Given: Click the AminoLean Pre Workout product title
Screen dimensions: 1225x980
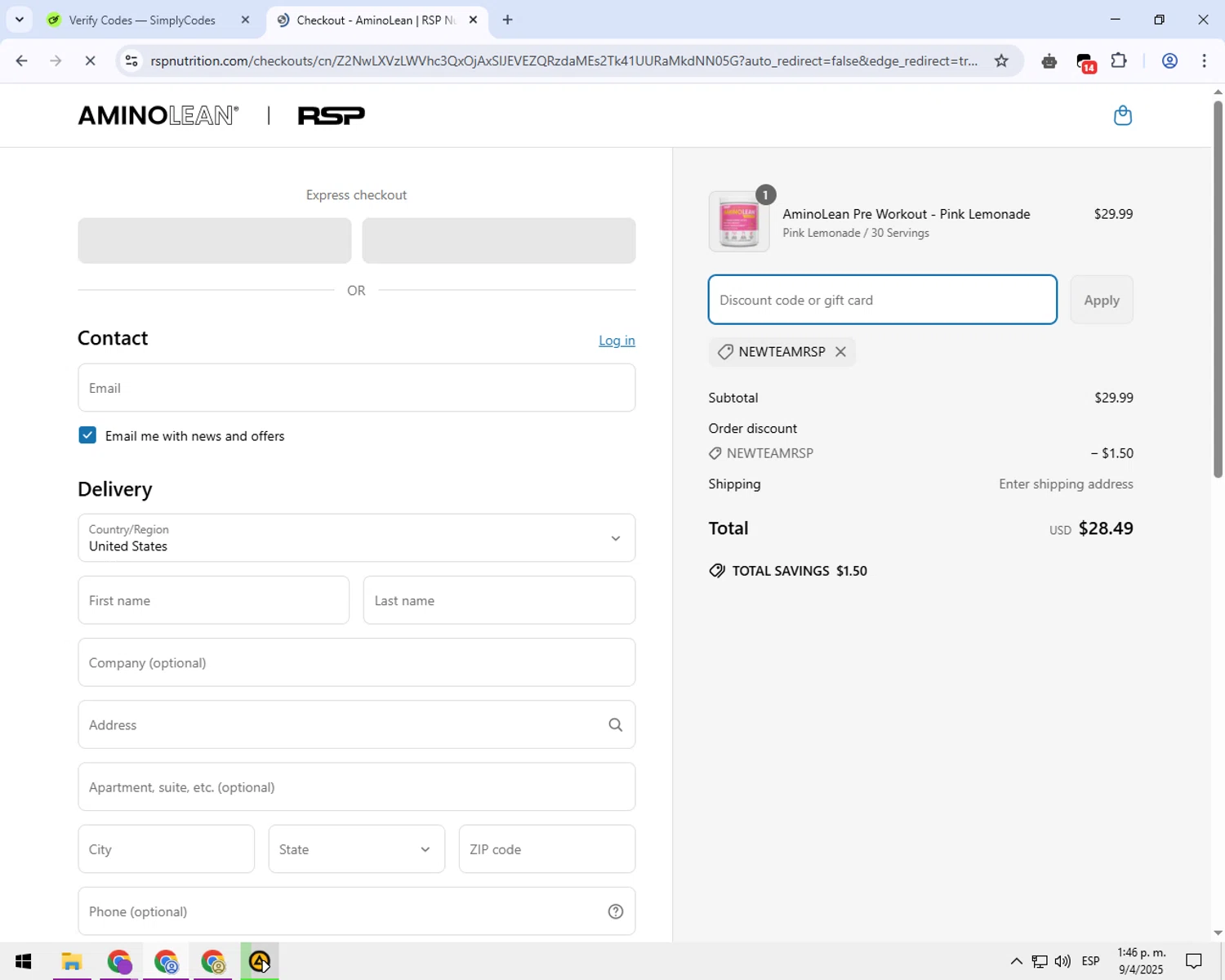Looking at the screenshot, I should pos(906,214).
